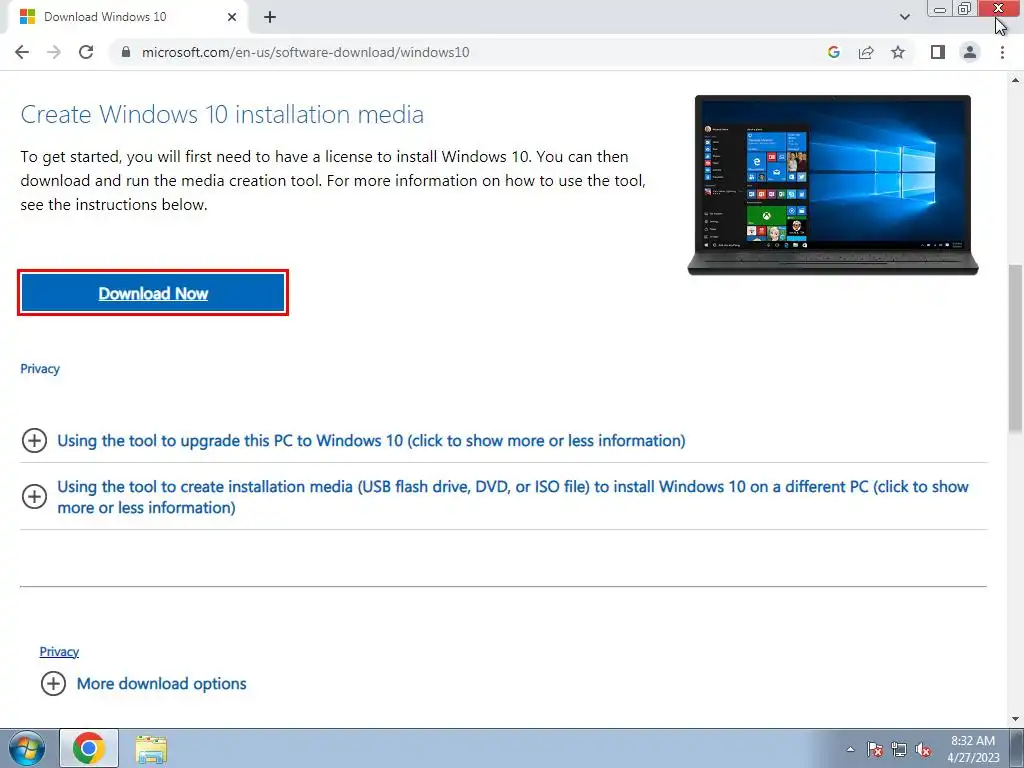Click the Chrome taskbar icon
The height and width of the screenshot is (768, 1024).
[x=89, y=748]
